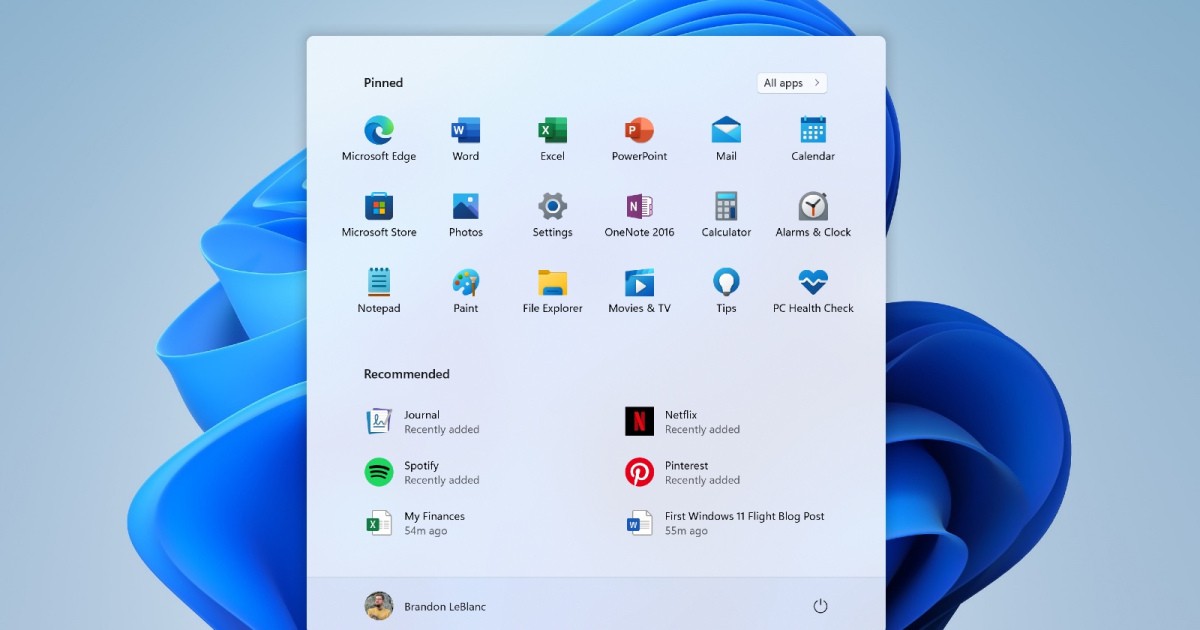1200x630 pixels.
Task: Open the Settings gear icon
Action: tap(552, 207)
